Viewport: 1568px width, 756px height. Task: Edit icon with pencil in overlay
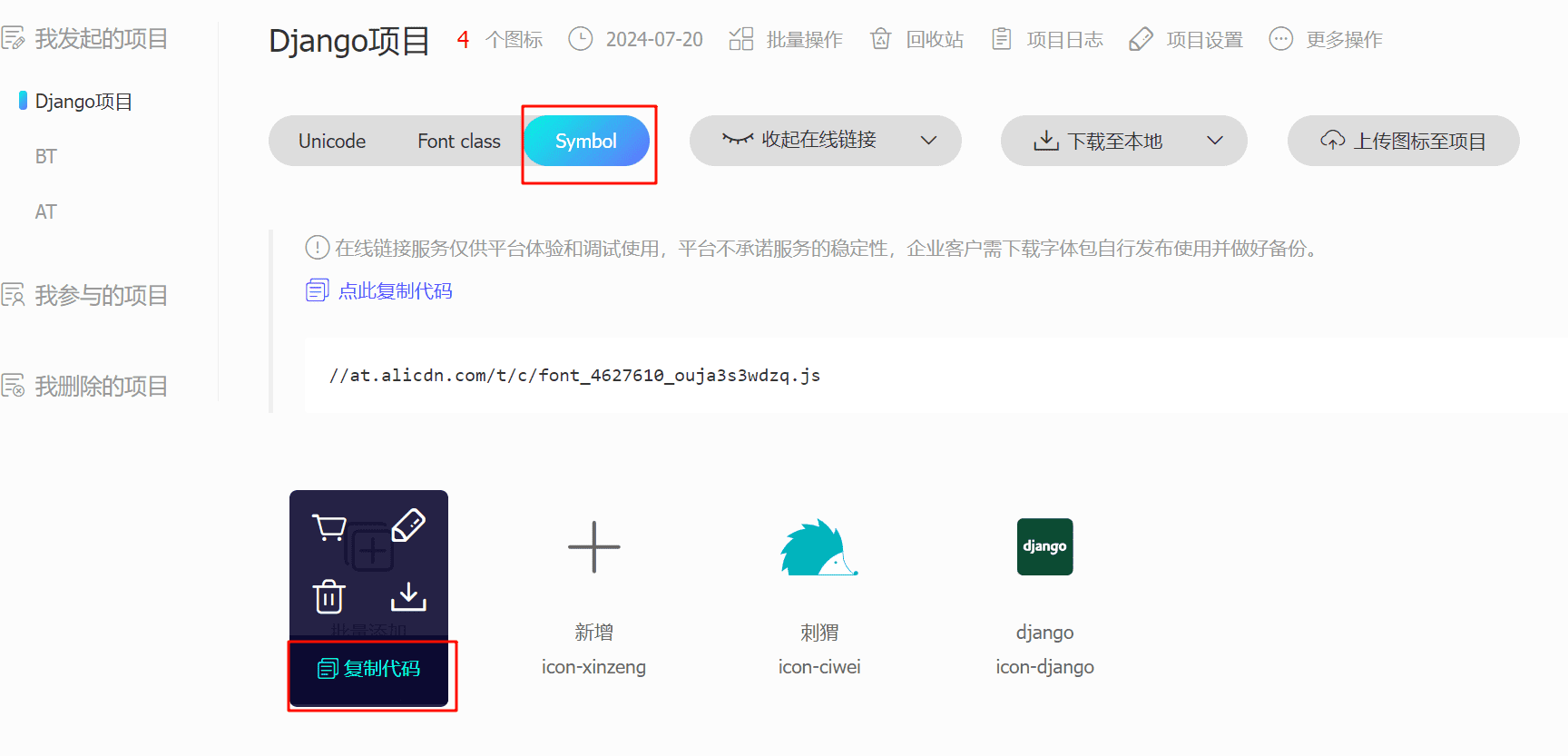tap(408, 525)
